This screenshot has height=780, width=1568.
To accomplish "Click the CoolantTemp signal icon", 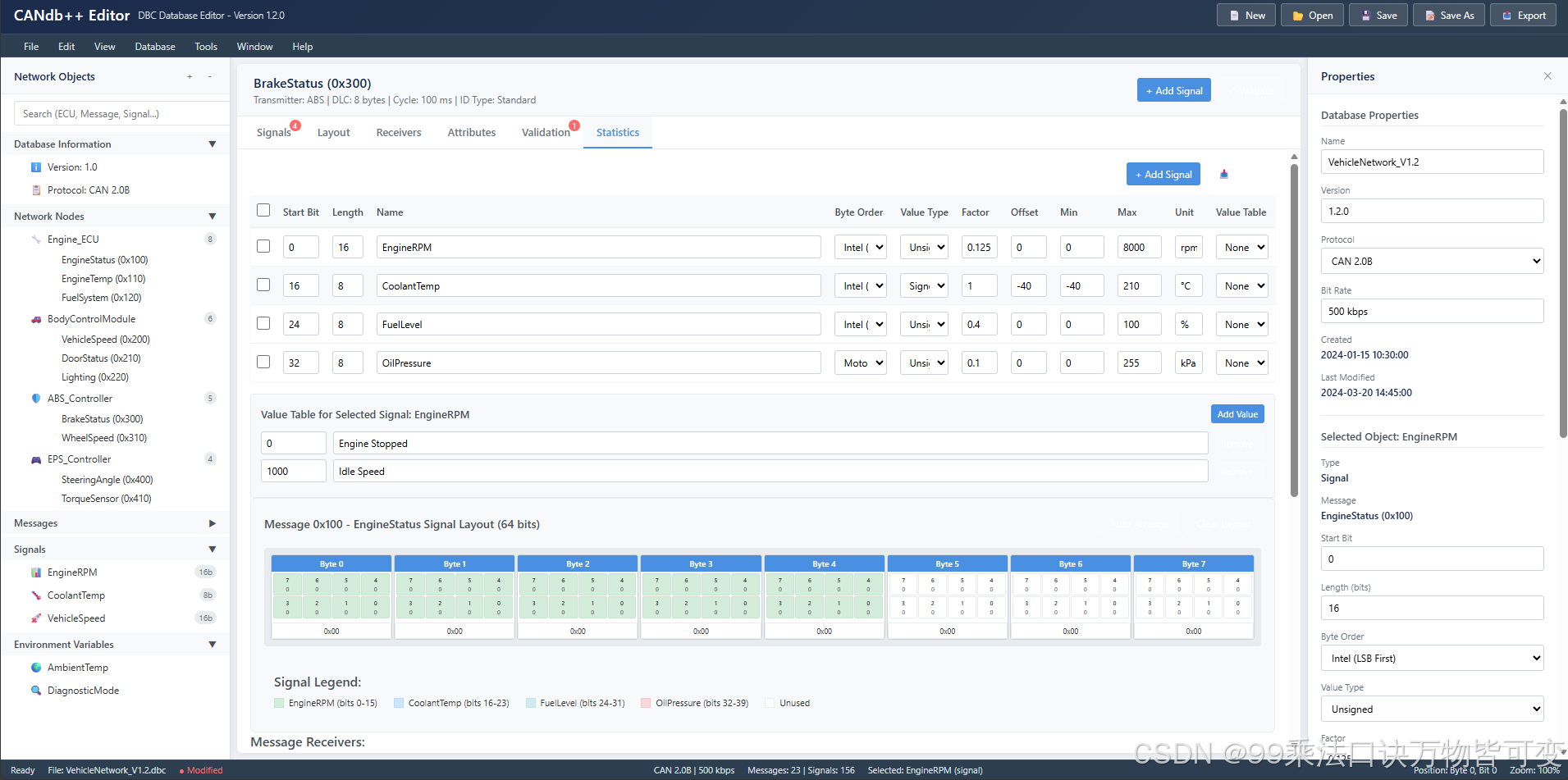I will click(36, 595).
